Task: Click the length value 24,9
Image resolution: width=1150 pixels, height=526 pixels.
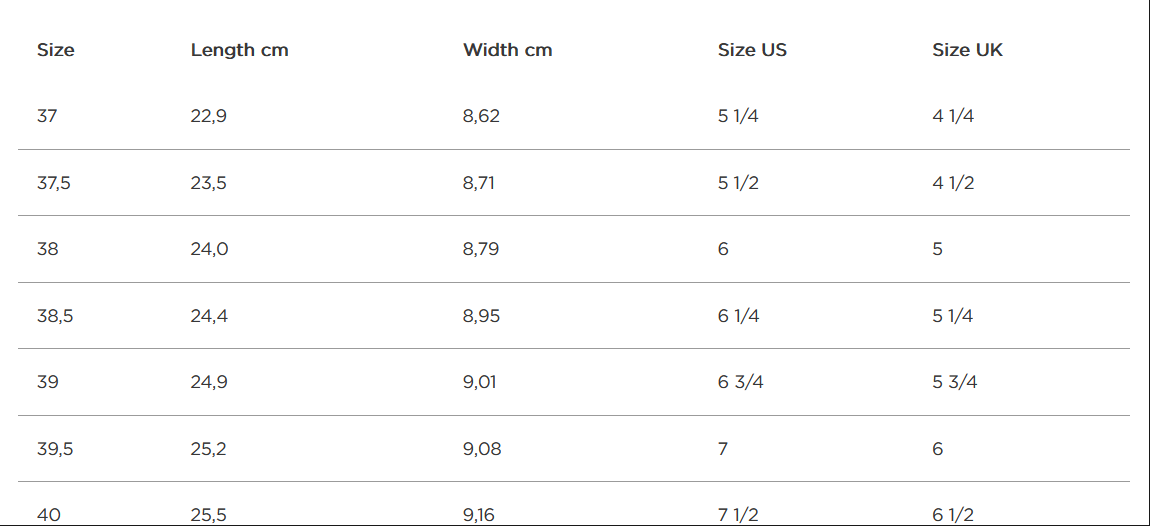Action: (209, 382)
